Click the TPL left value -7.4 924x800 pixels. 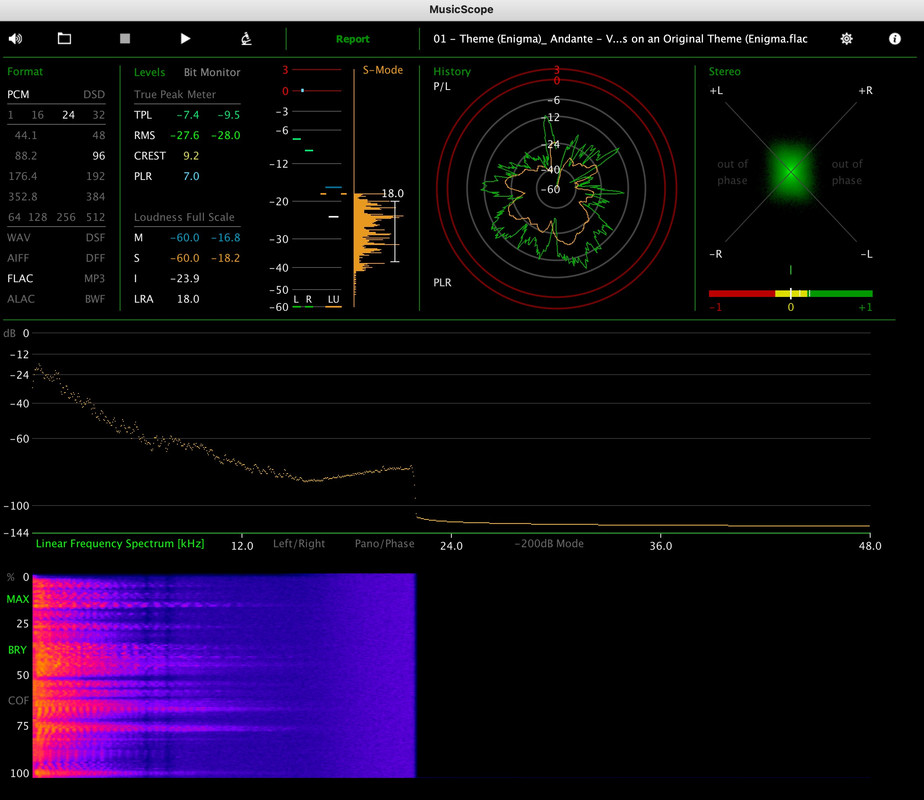(x=188, y=115)
